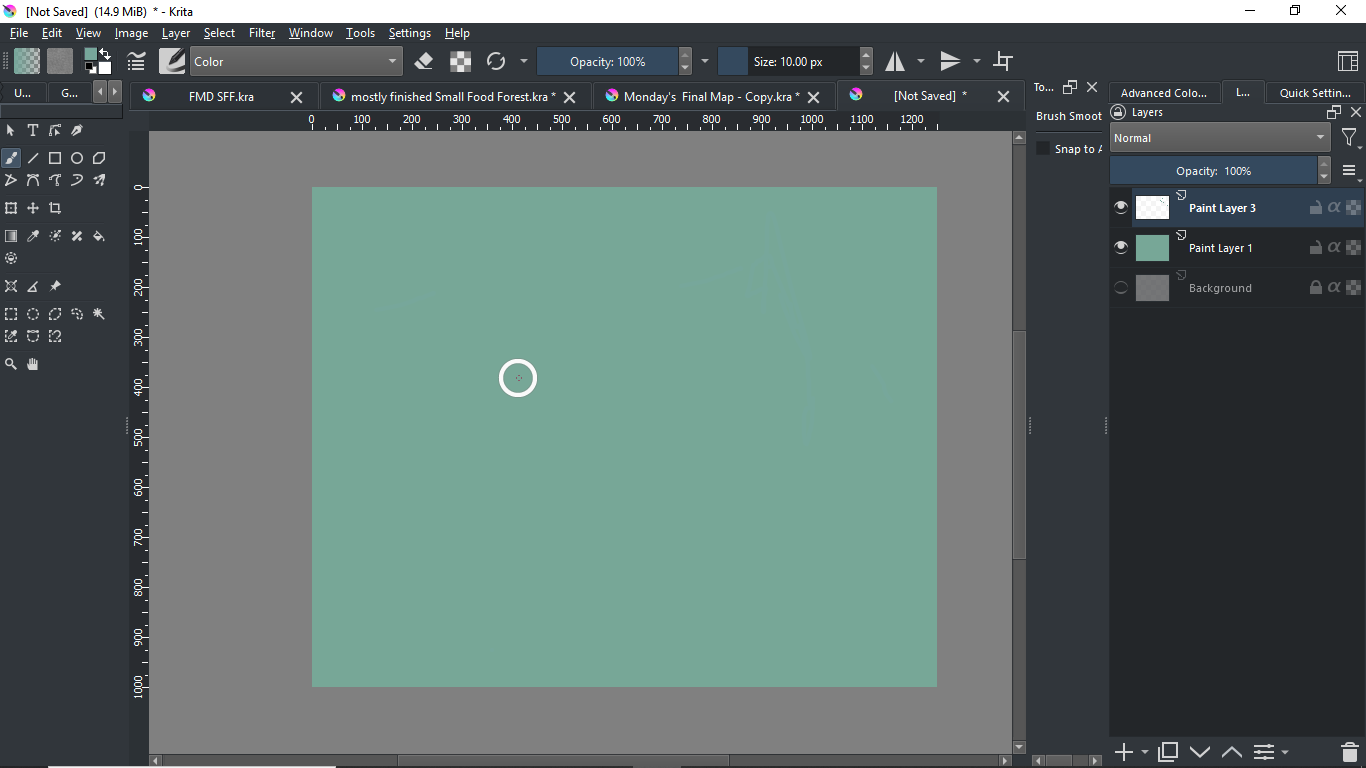Select the Ellipse shape tool
Screen dimensions: 1366x768
[x=77, y=158]
